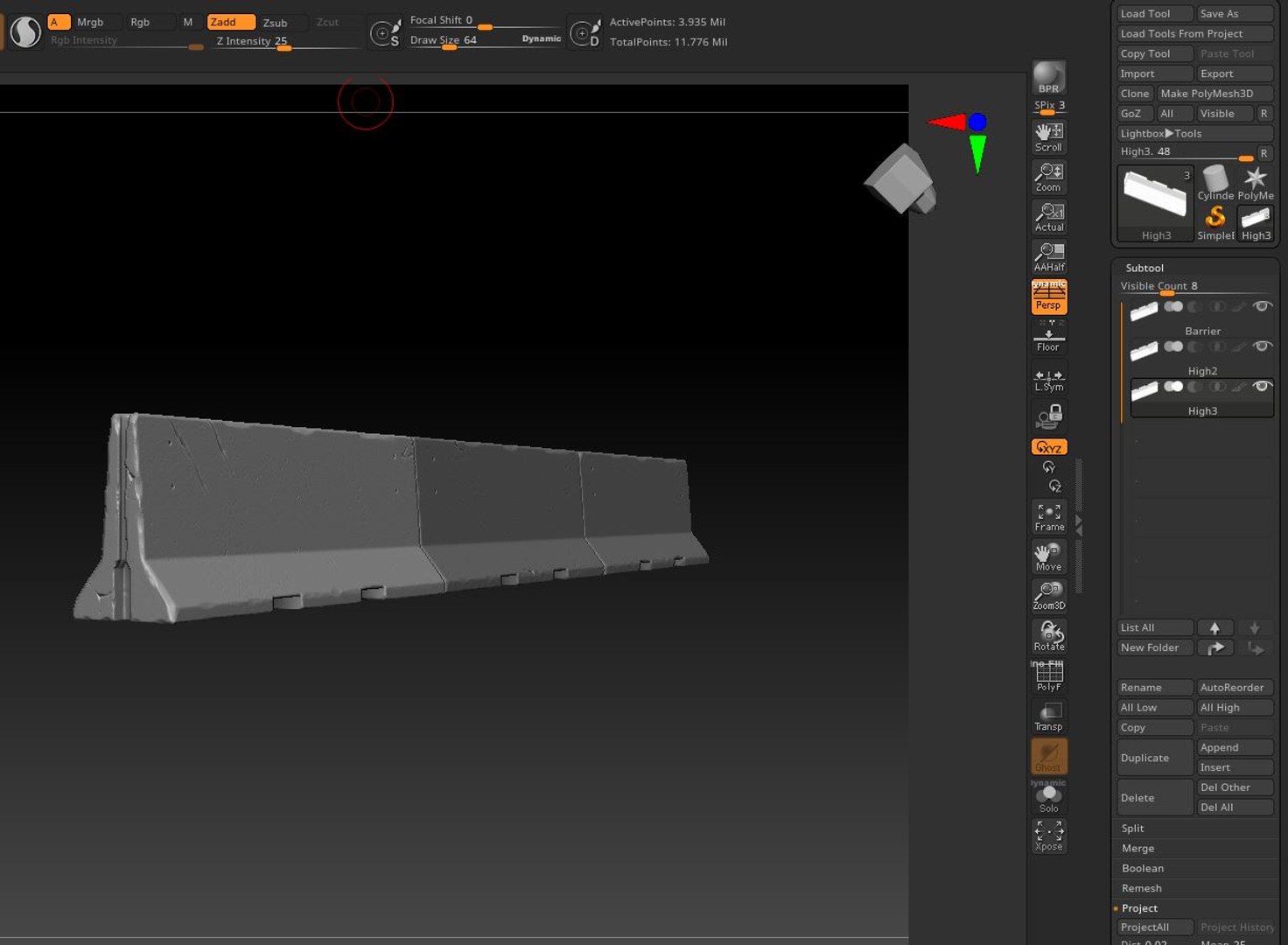
Task: Toggle the Floor grid
Action: pyautogui.click(x=1048, y=337)
